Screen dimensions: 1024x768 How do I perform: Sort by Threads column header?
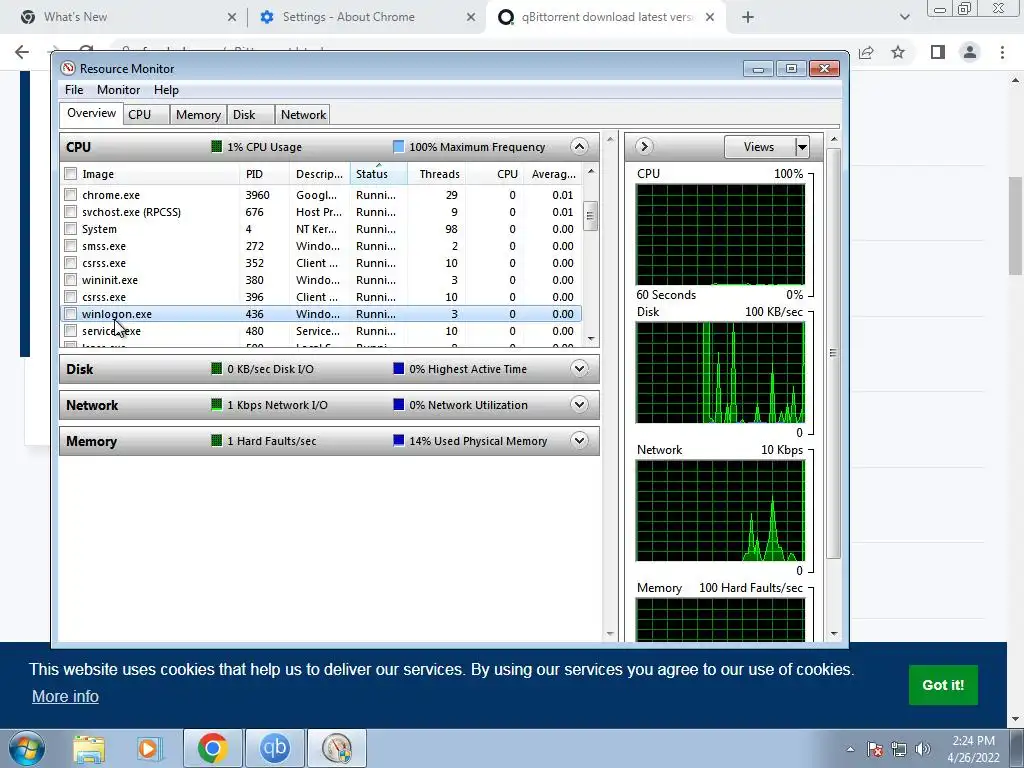(436, 174)
